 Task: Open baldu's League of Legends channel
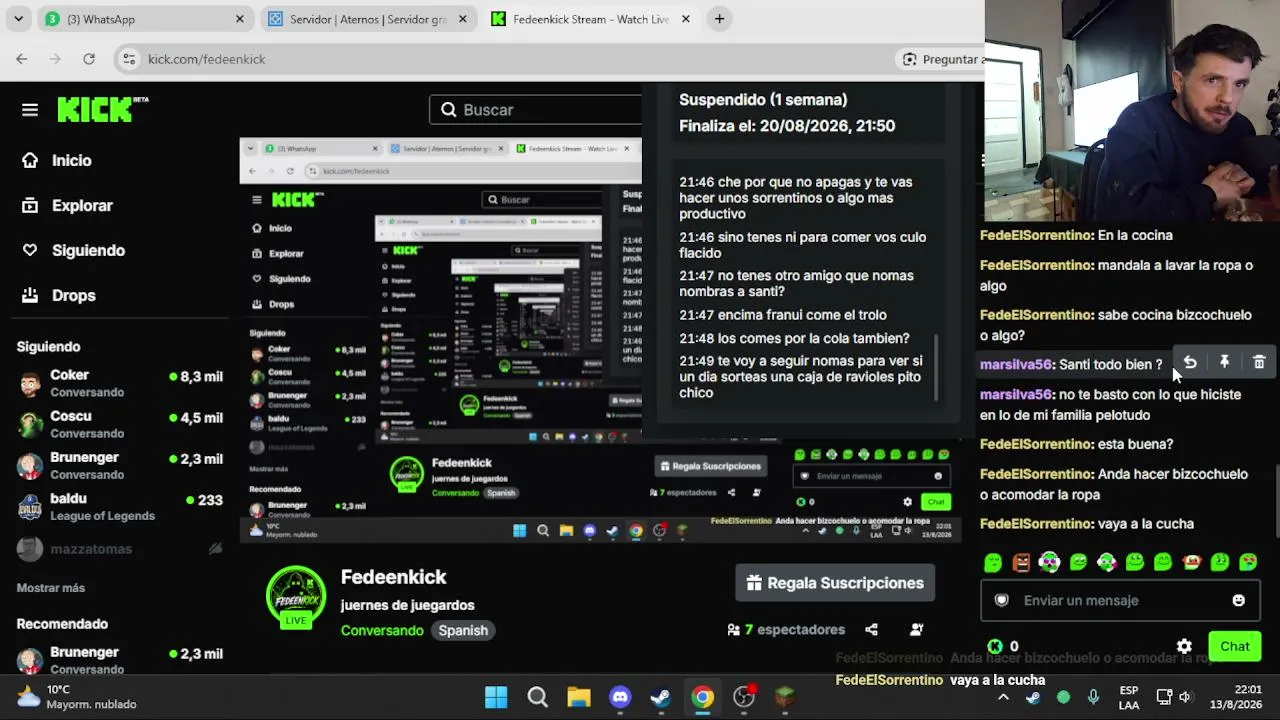pyautogui.click(x=120, y=506)
